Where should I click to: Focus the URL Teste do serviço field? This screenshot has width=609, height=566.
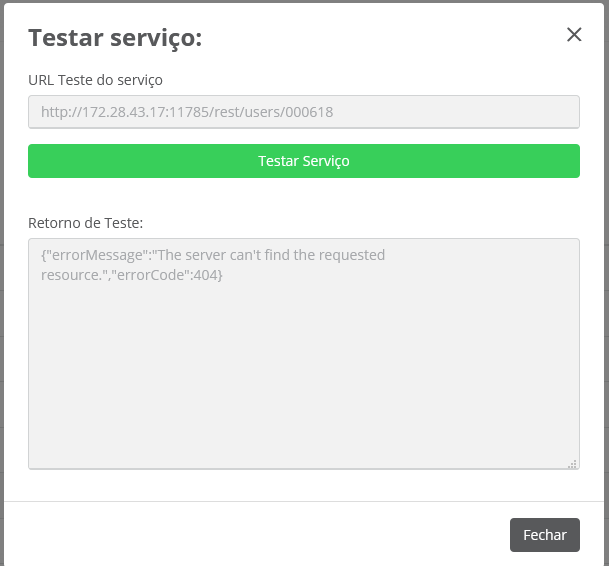pos(304,112)
